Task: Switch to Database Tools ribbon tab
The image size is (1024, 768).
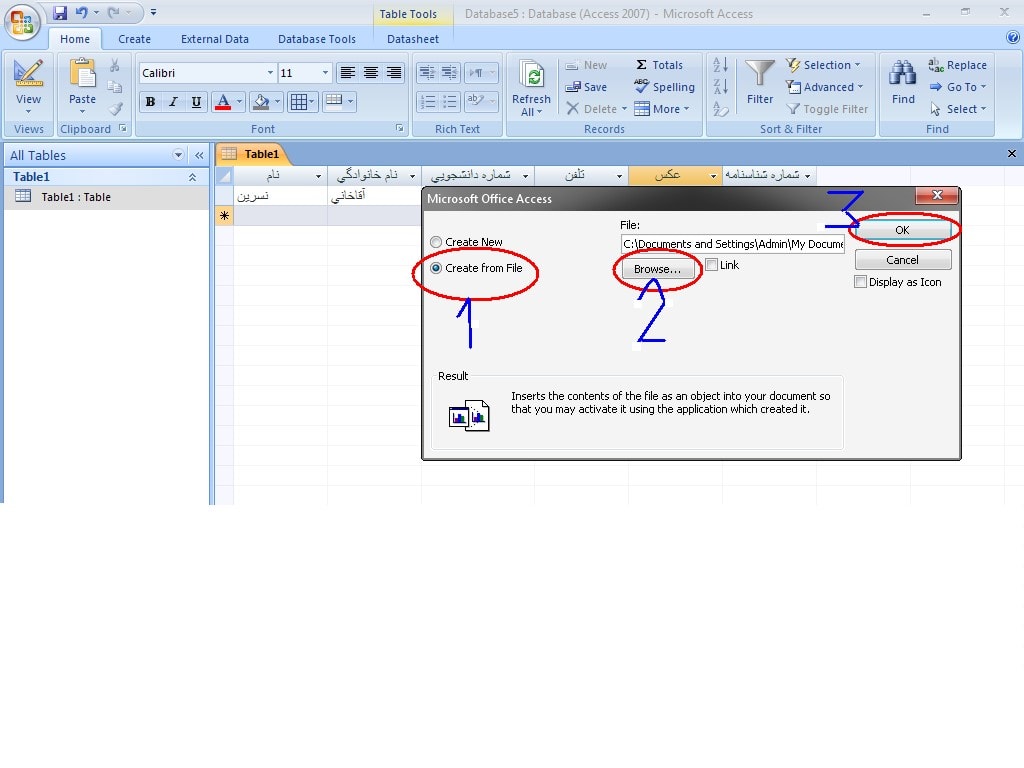Action: point(317,39)
